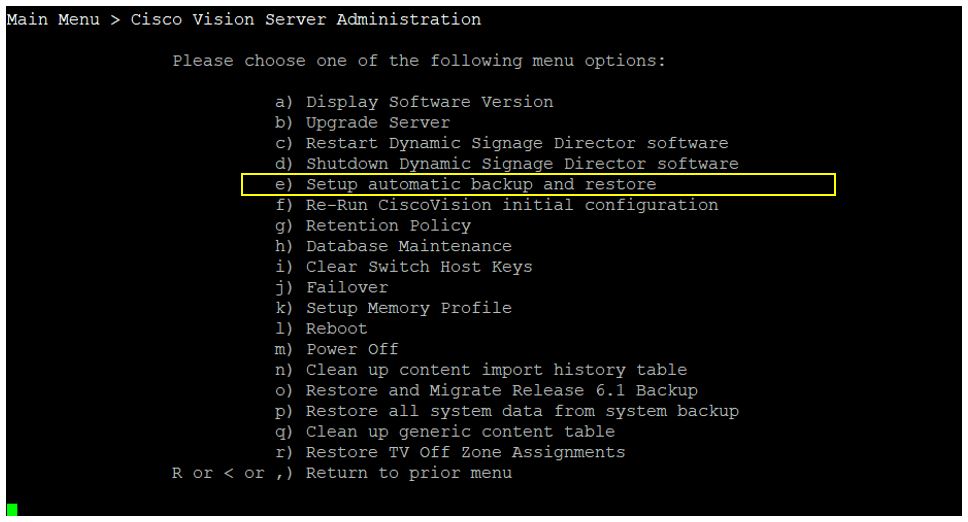This screenshot has width=968, height=522.
Task: Choose the Upgrade Server menu entry
Action: tap(378, 123)
